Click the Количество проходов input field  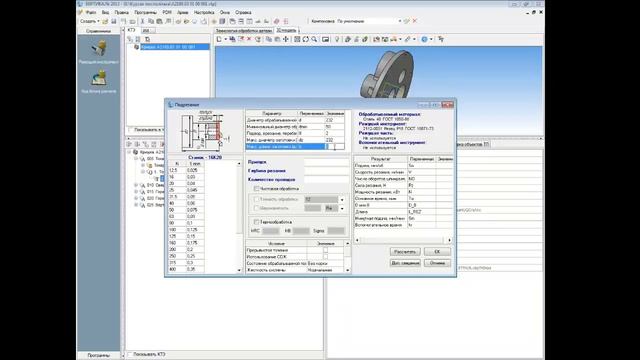coord(327,179)
